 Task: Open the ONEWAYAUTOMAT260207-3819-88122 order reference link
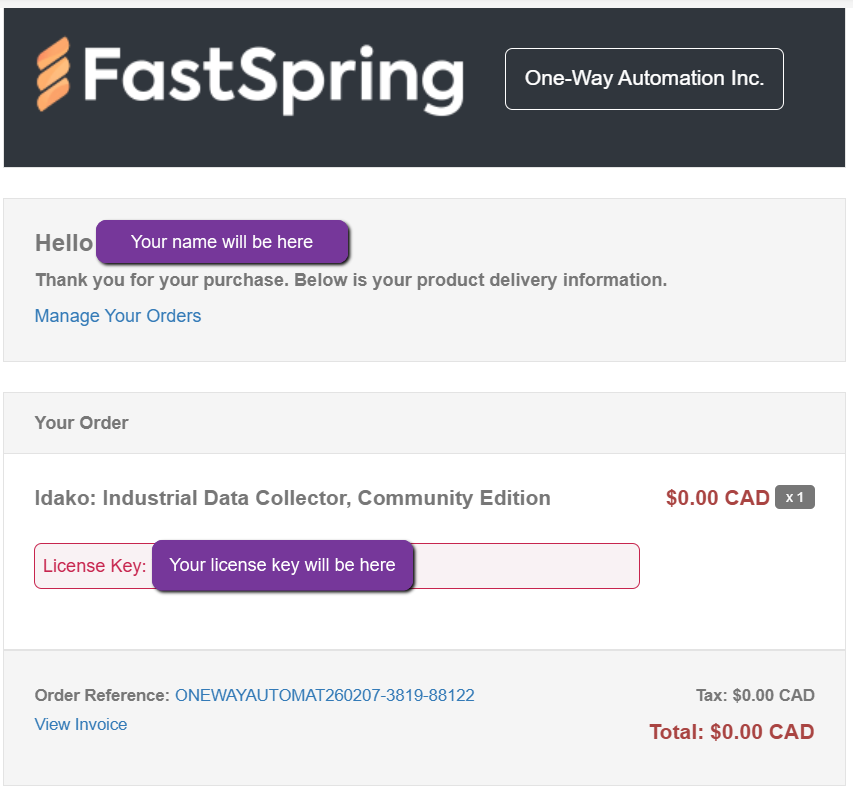pos(324,695)
